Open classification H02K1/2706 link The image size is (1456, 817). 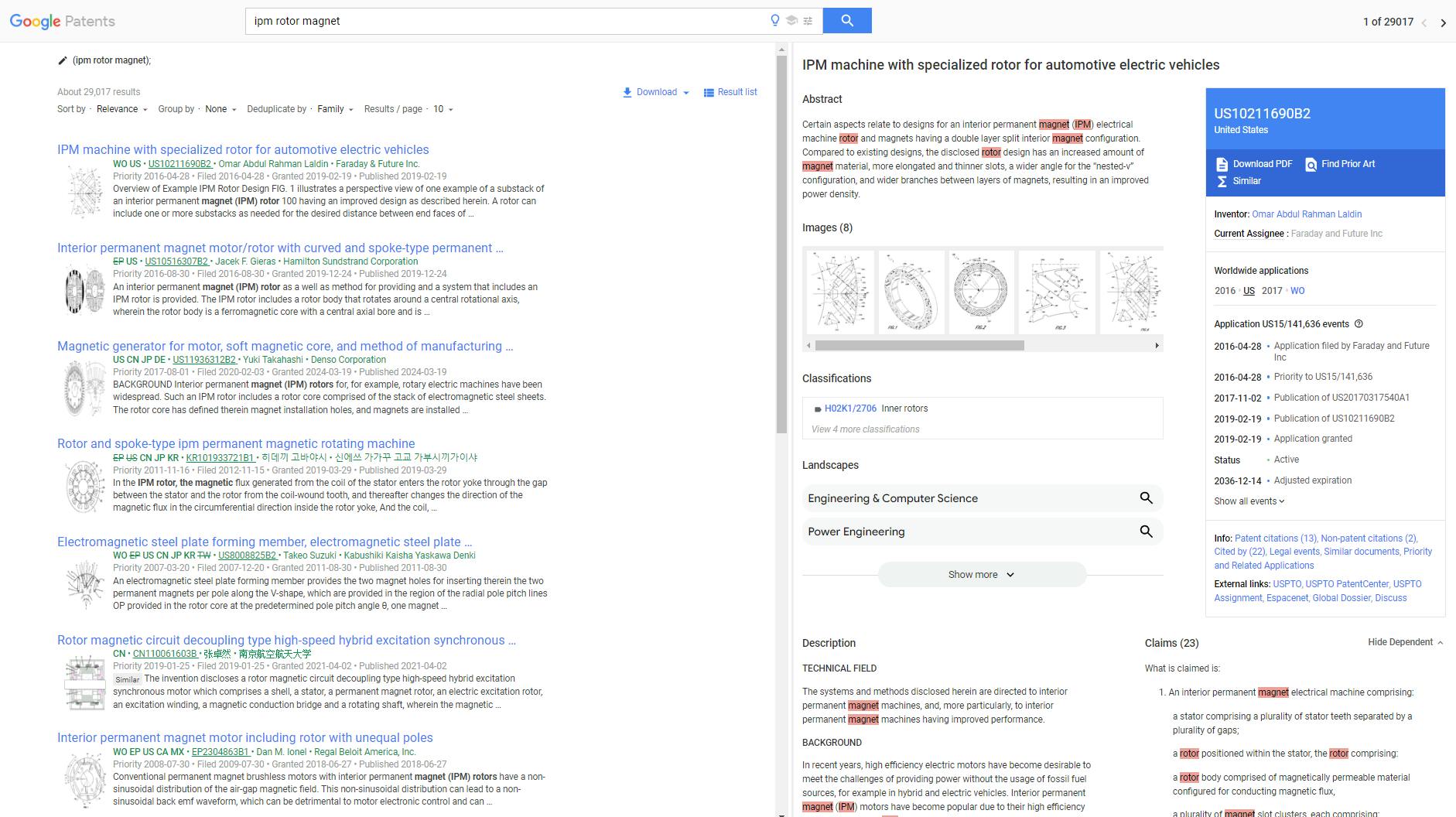click(850, 408)
